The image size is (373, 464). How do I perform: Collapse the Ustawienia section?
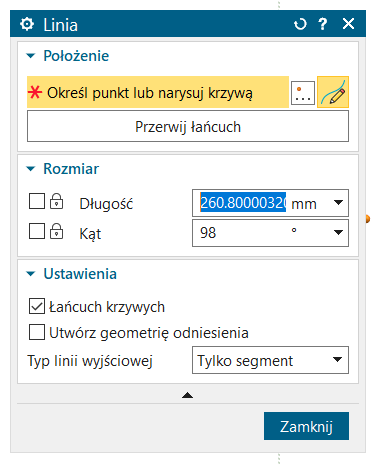tap(31, 274)
